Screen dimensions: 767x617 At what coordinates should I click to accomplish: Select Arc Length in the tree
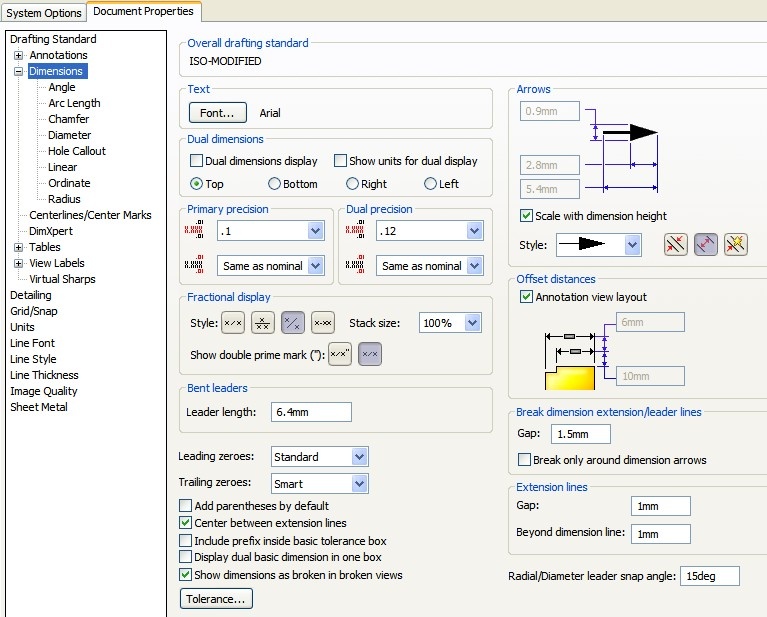click(74, 103)
